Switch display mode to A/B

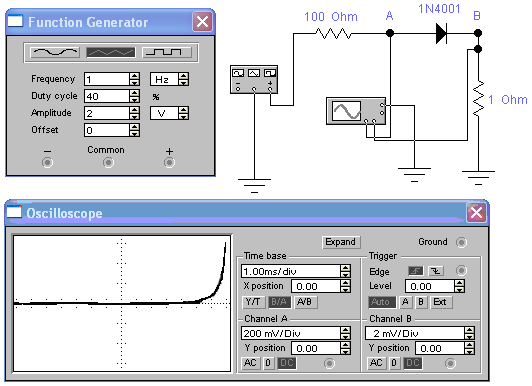(305, 302)
